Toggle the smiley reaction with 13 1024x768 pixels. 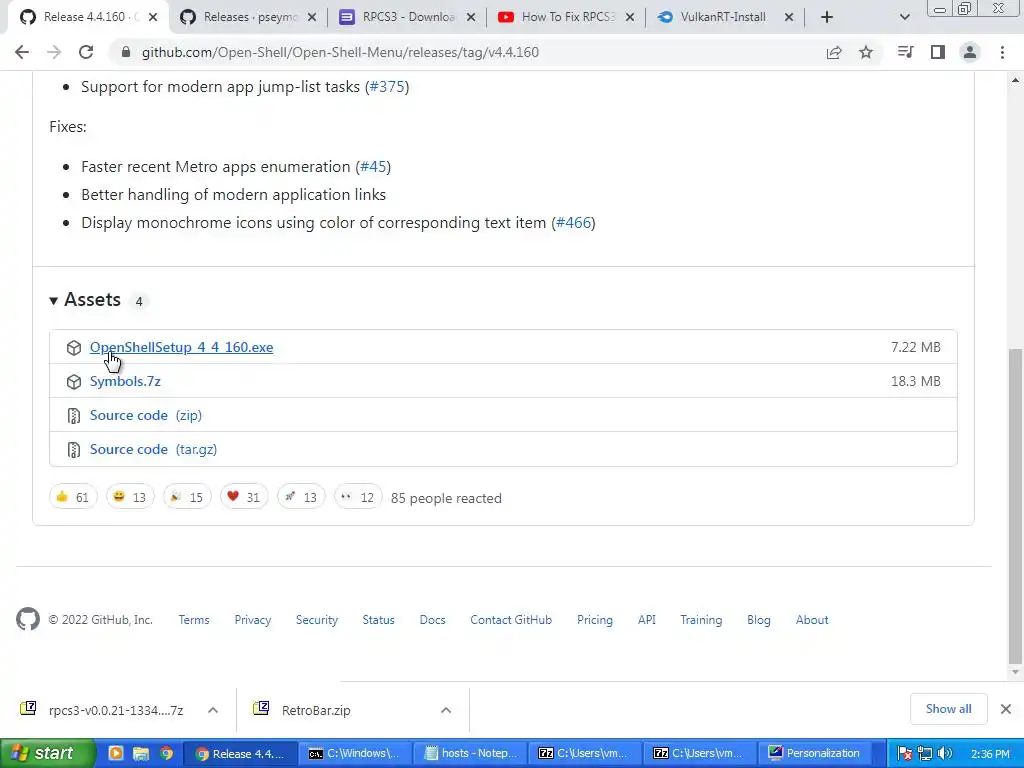pos(130,497)
